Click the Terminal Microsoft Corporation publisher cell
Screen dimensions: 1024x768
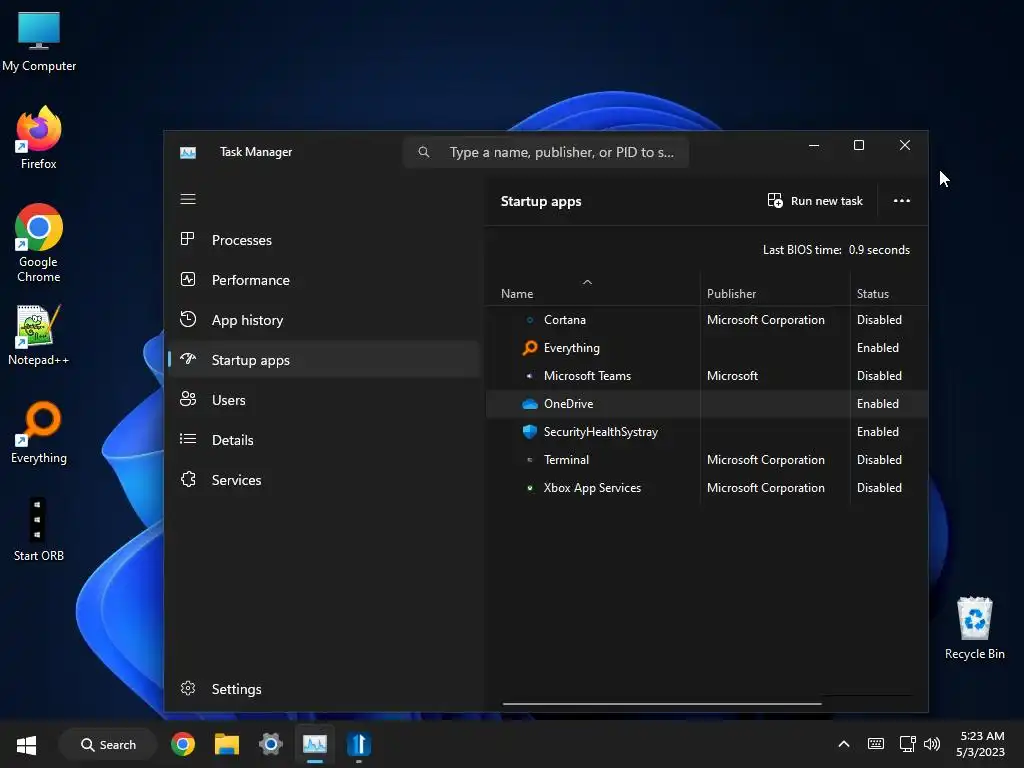tap(775, 460)
